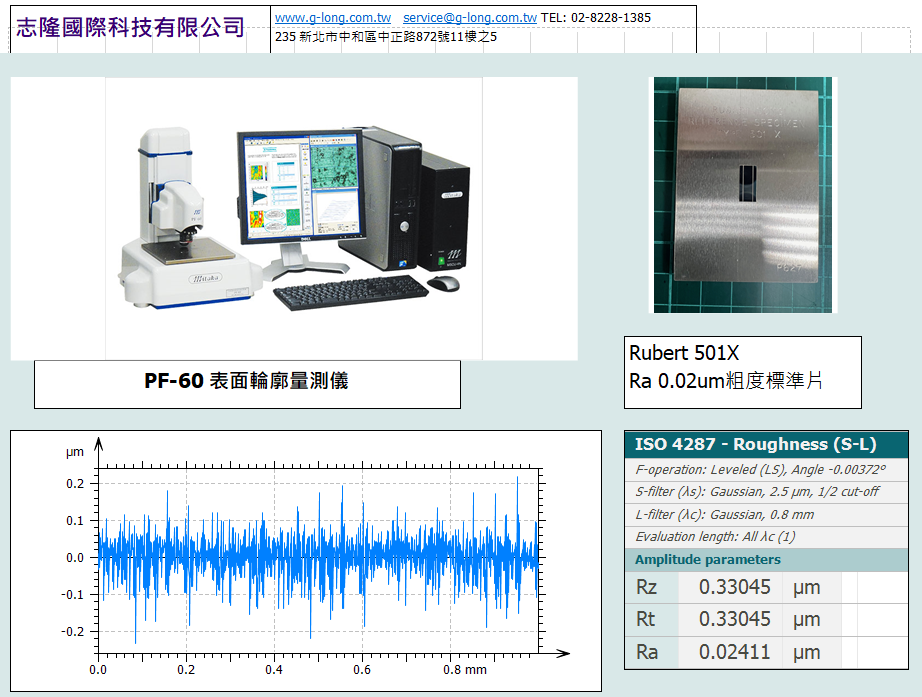This screenshot has width=922, height=697.
Task: Select the S-filter Gaussian 2.5 µm row
Action: pyautogui.click(x=766, y=492)
